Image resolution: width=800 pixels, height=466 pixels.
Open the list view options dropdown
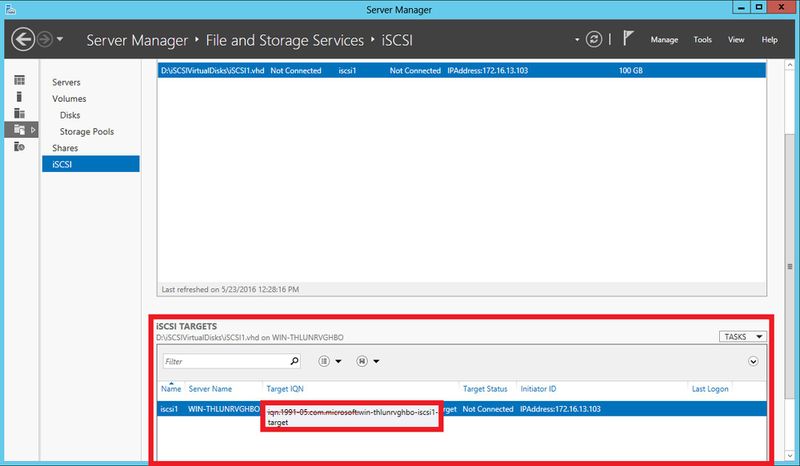329,361
